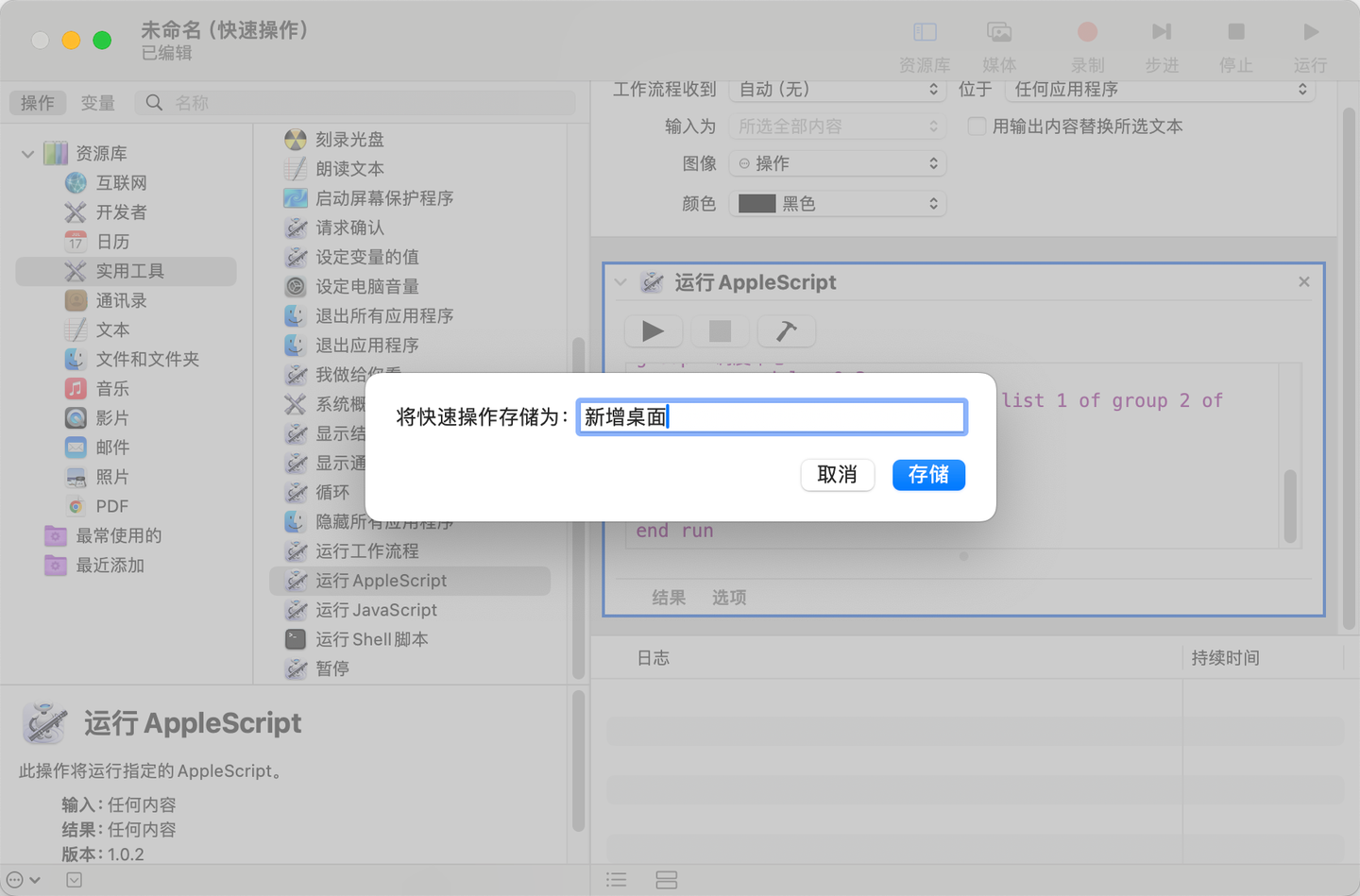
Task: Enable 用输出内容替换所选文本 checkbox
Action: [977, 126]
